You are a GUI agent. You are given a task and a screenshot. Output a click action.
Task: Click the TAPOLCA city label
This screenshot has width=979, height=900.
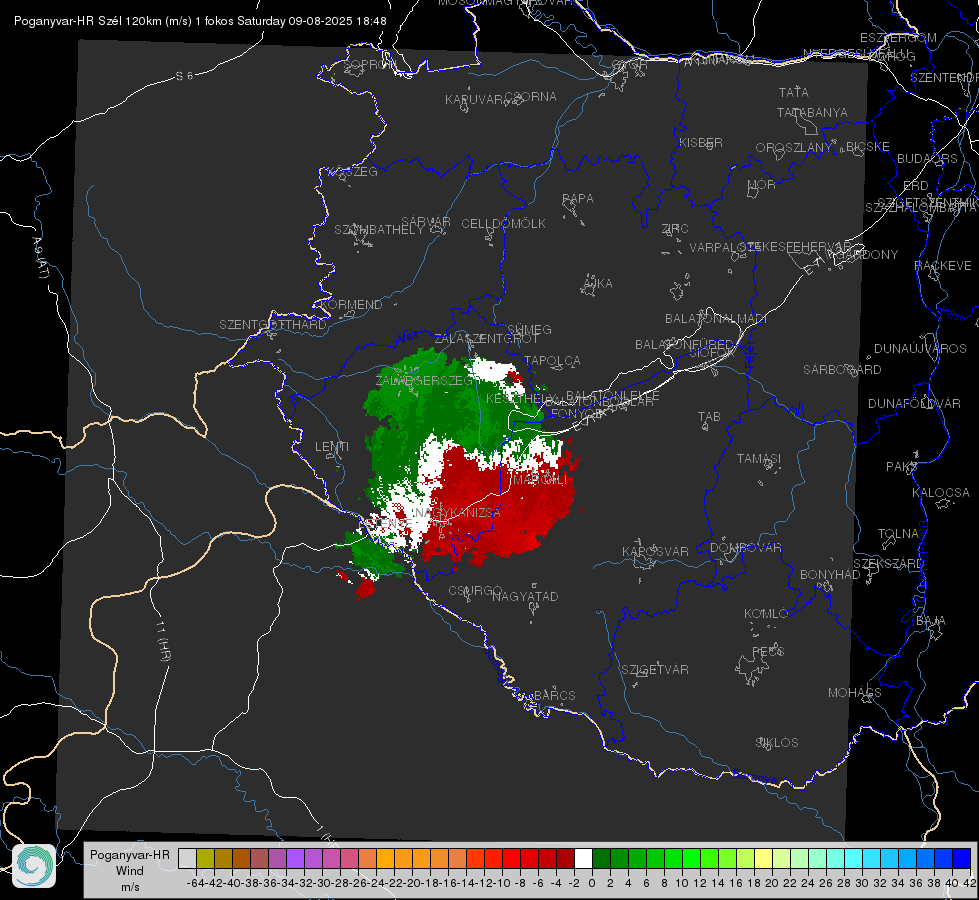552,360
